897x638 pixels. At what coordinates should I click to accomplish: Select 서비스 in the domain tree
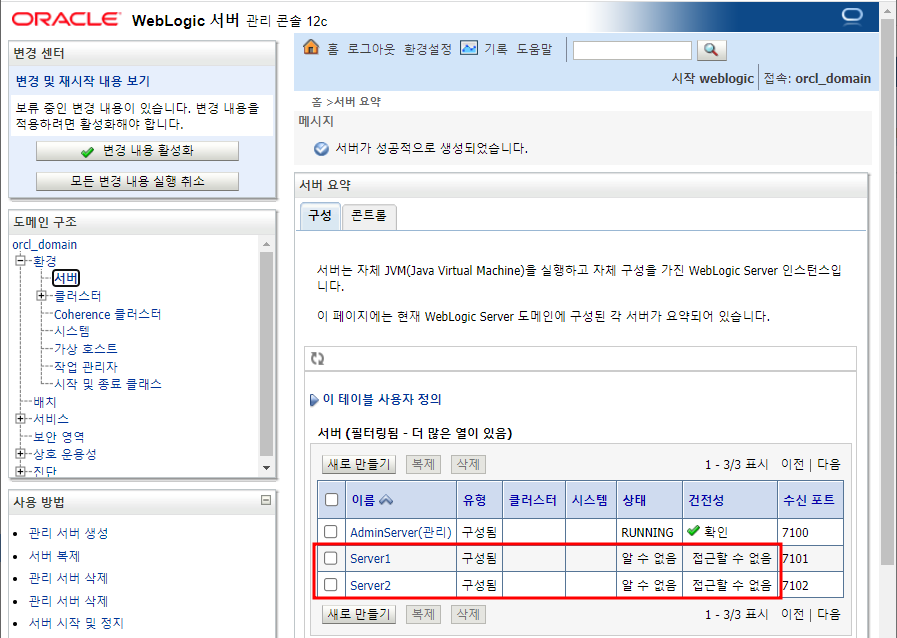coord(51,419)
